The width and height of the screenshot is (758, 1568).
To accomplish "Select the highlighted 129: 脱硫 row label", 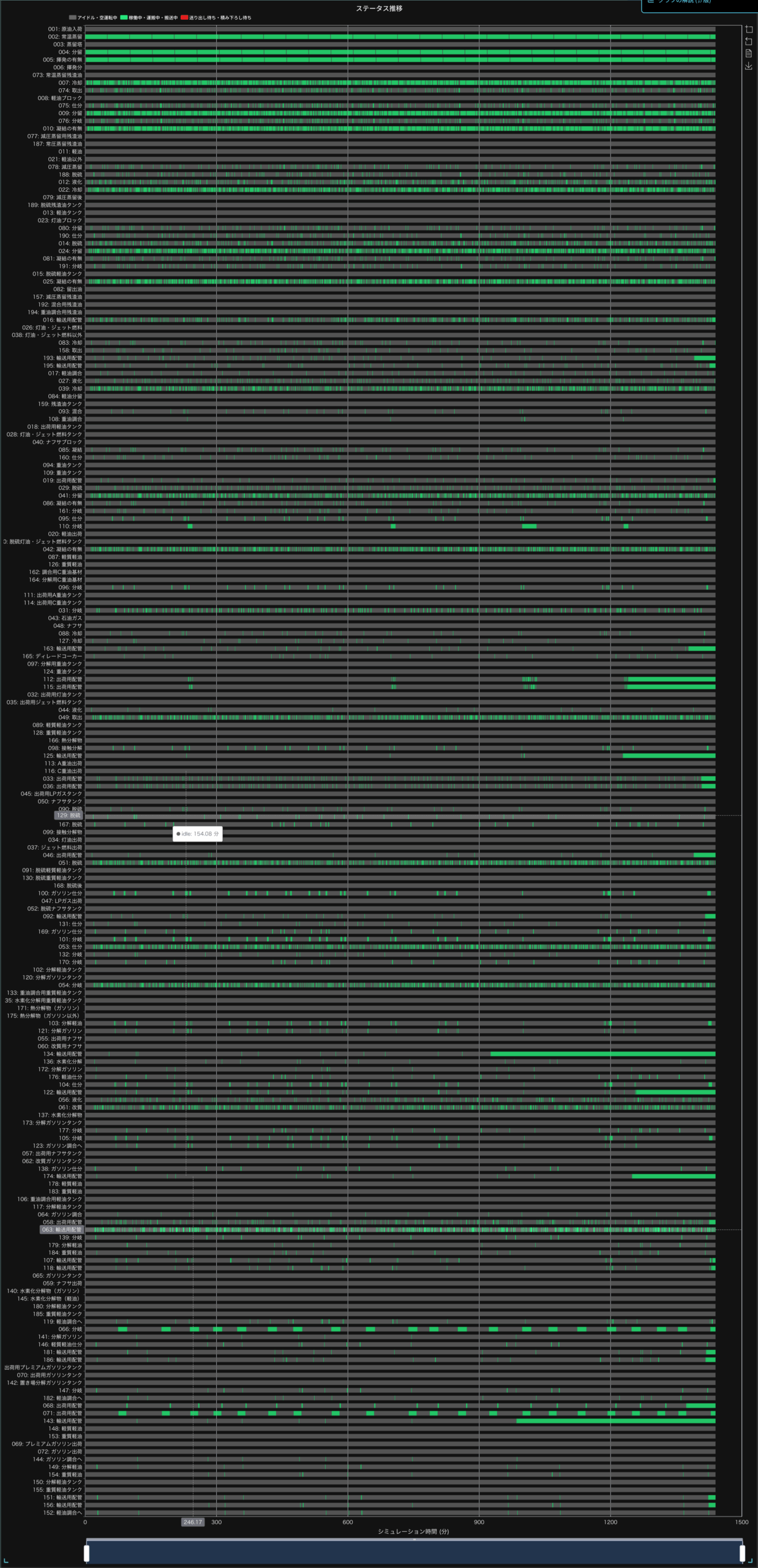I will [x=68, y=815].
